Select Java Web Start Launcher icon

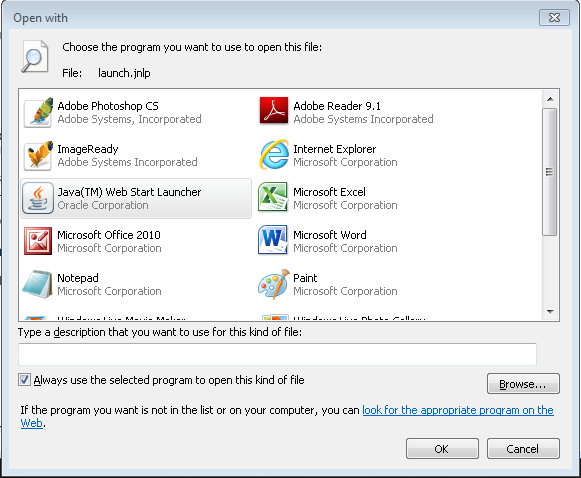tap(38, 198)
